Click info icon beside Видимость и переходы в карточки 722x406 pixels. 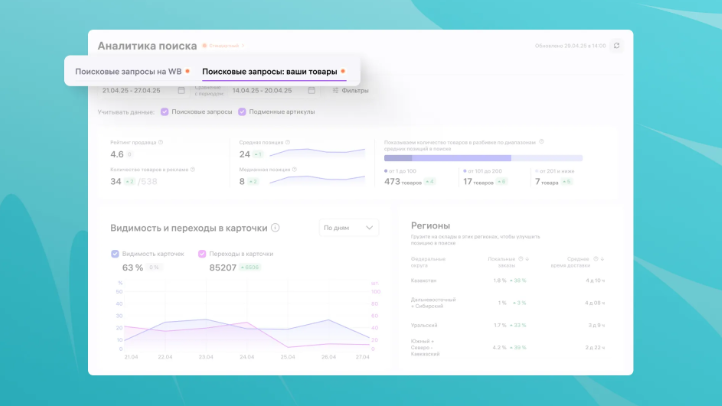click(275, 228)
